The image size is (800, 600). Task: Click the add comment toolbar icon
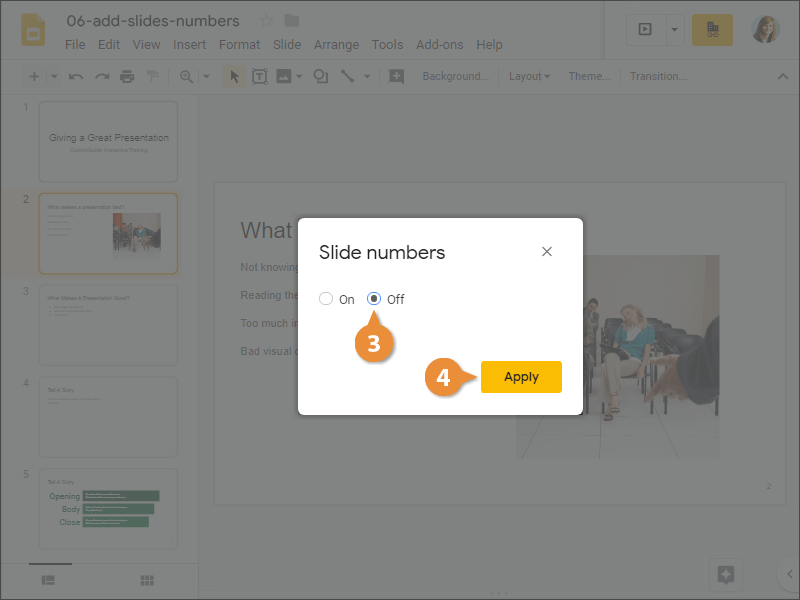396,76
